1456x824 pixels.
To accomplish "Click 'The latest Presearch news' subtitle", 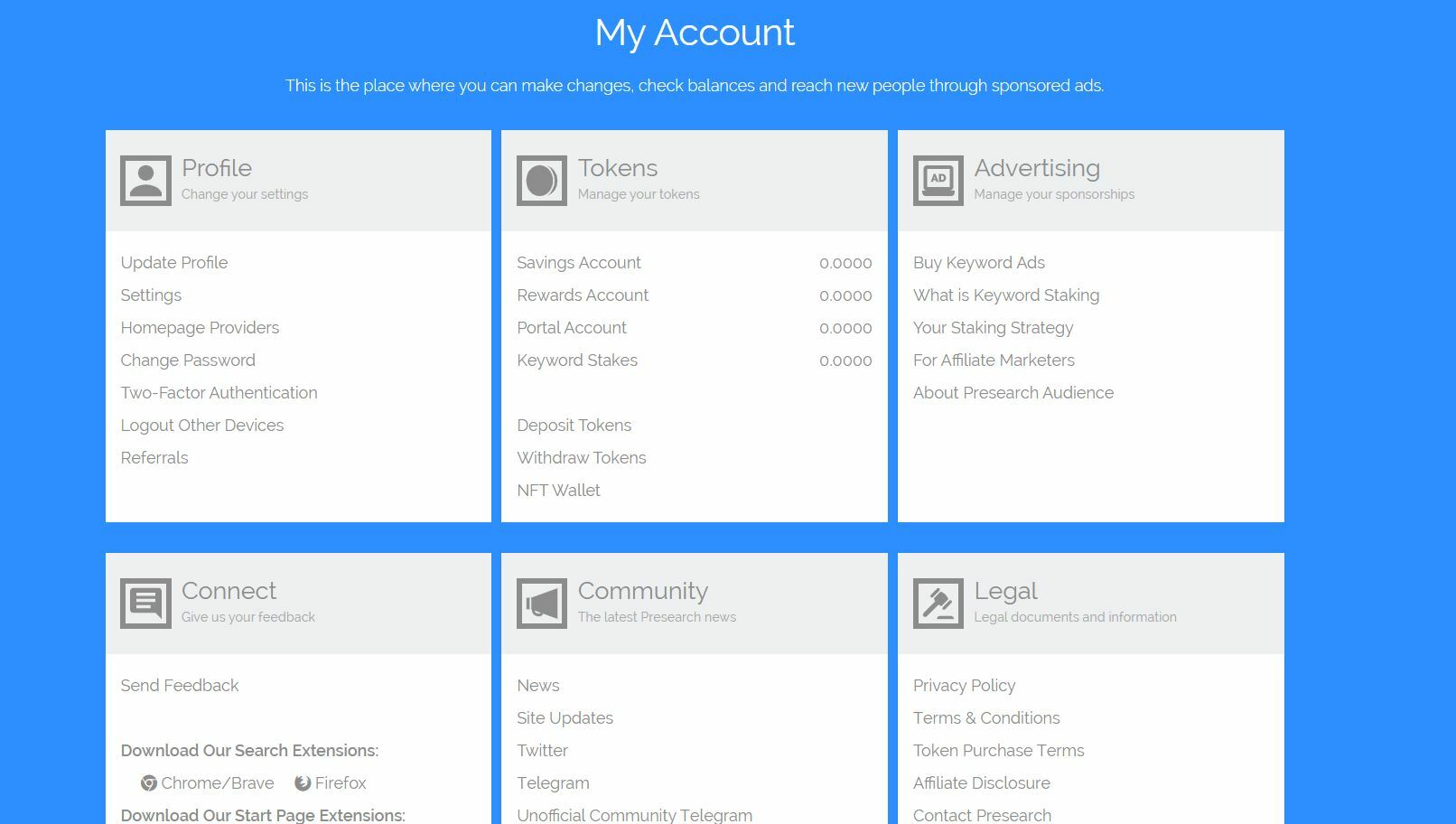I will [657, 617].
